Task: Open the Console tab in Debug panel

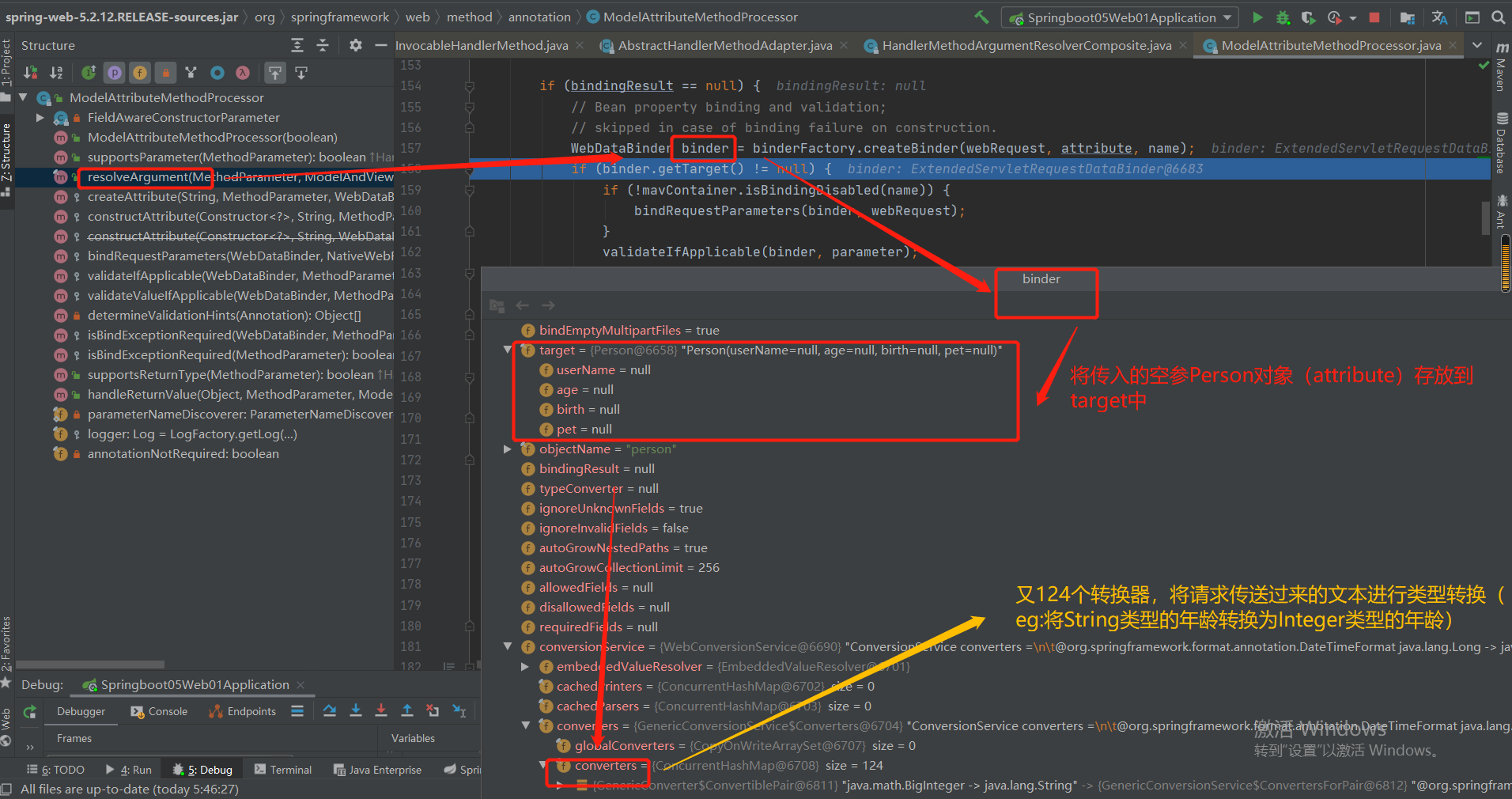Action: tap(159, 711)
